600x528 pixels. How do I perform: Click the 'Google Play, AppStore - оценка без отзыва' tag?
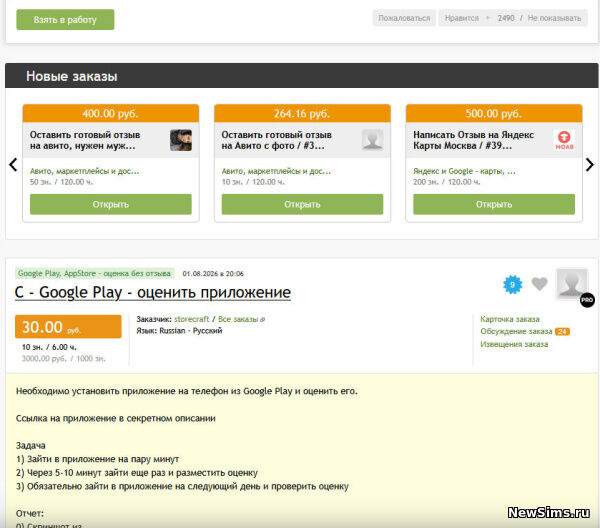[95, 273]
